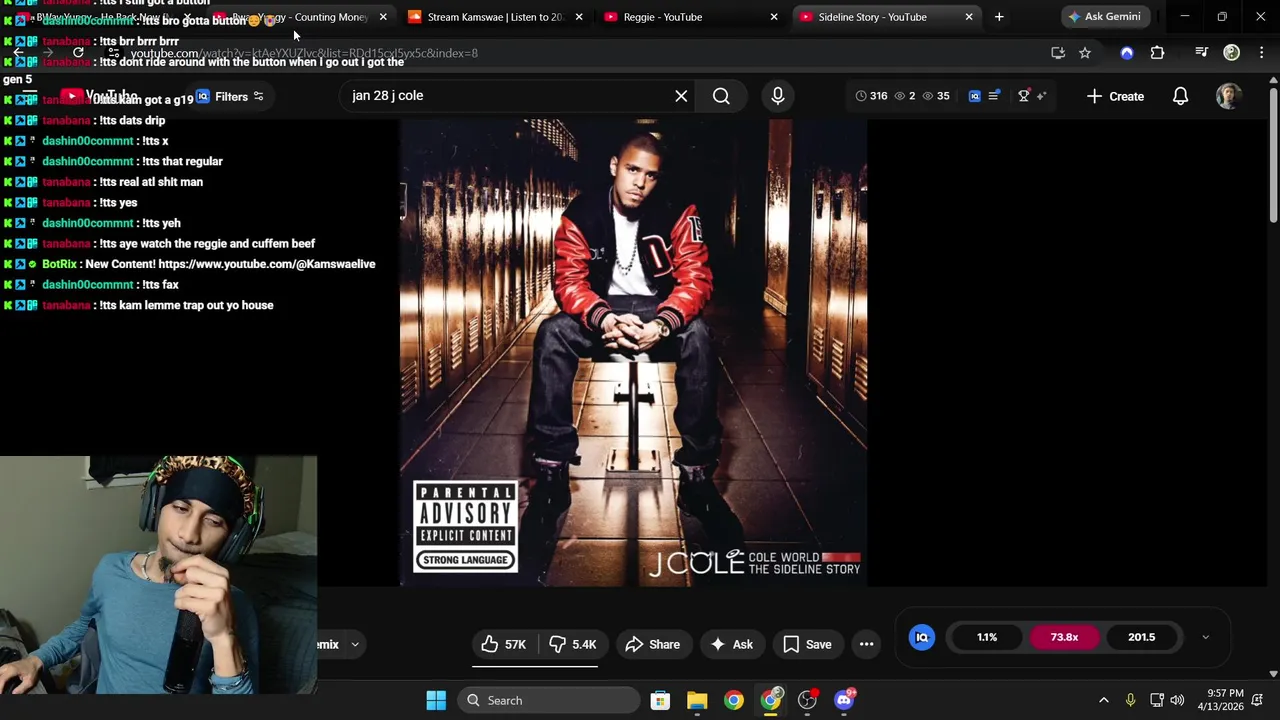Open the YouTube account avatar menu
1280x720 pixels.
1229,96
